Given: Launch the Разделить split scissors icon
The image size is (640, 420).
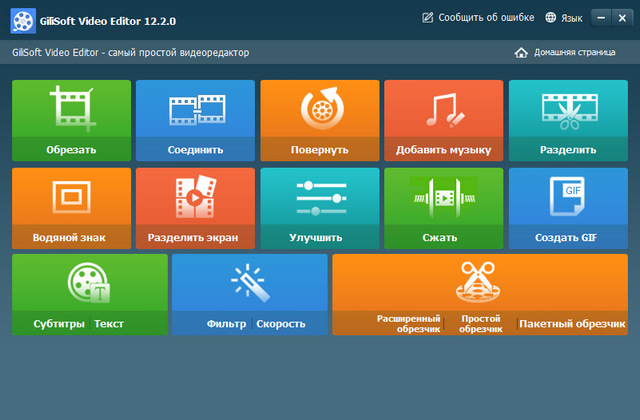Looking at the screenshot, I should (x=567, y=108).
